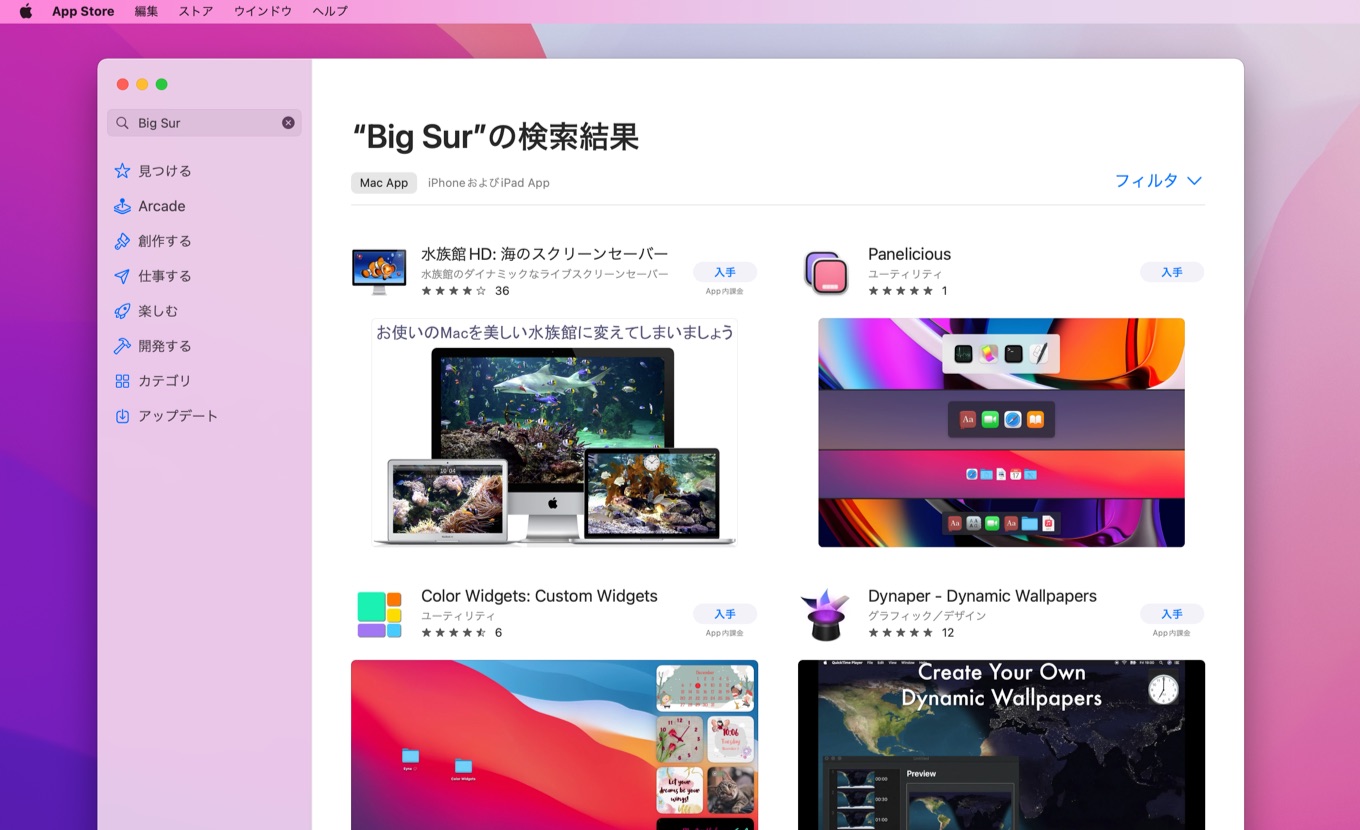Image resolution: width=1360 pixels, height=830 pixels.
Task: Click the "Big Sur"の検索結果 heading
Action: pyautogui.click(x=496, y=137)
